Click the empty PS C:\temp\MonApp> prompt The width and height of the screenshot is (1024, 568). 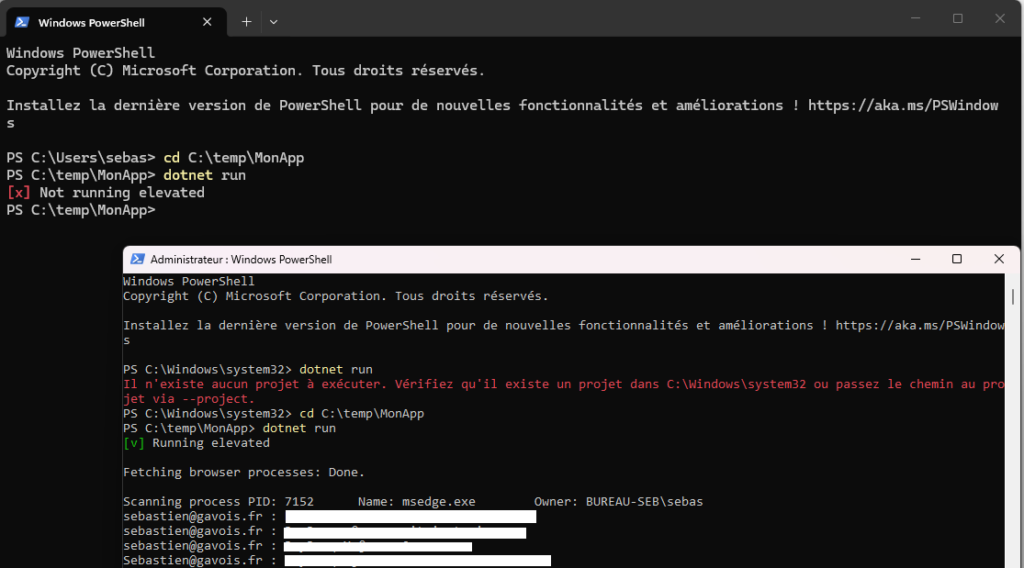[x=81, y=210]
